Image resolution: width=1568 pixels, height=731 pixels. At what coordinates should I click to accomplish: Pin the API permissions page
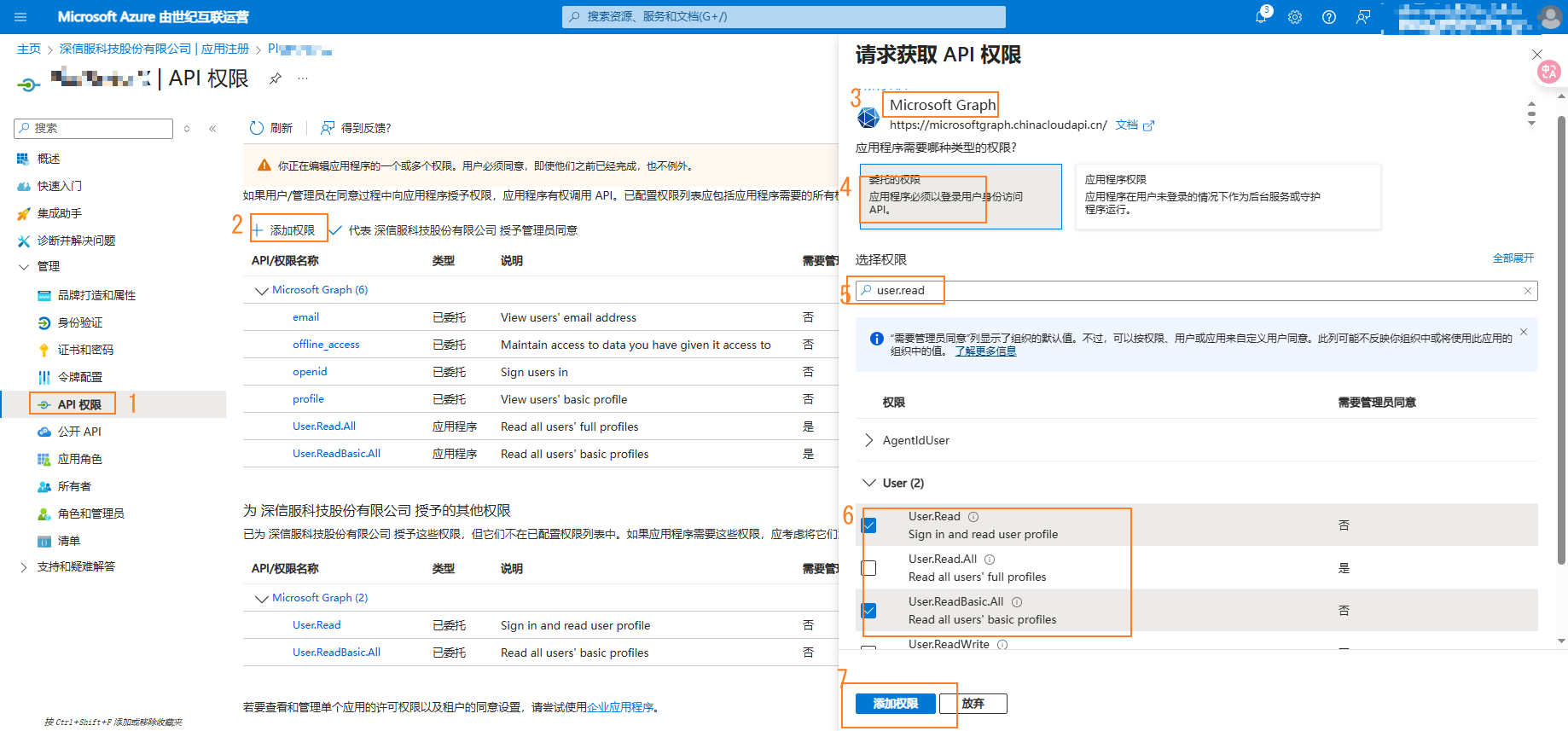(x=276, y=78)
